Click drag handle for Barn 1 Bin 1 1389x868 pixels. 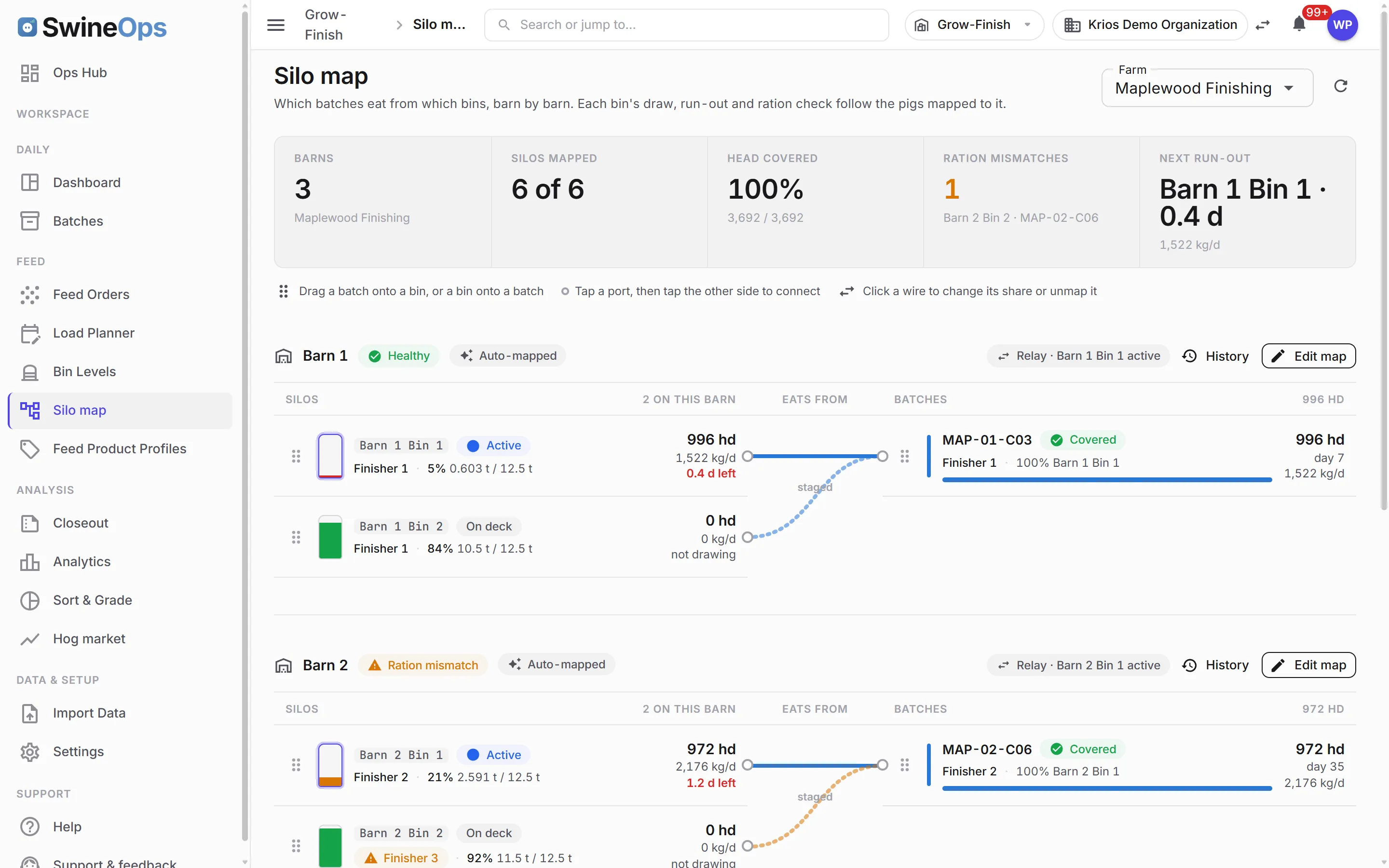(296, 456)
